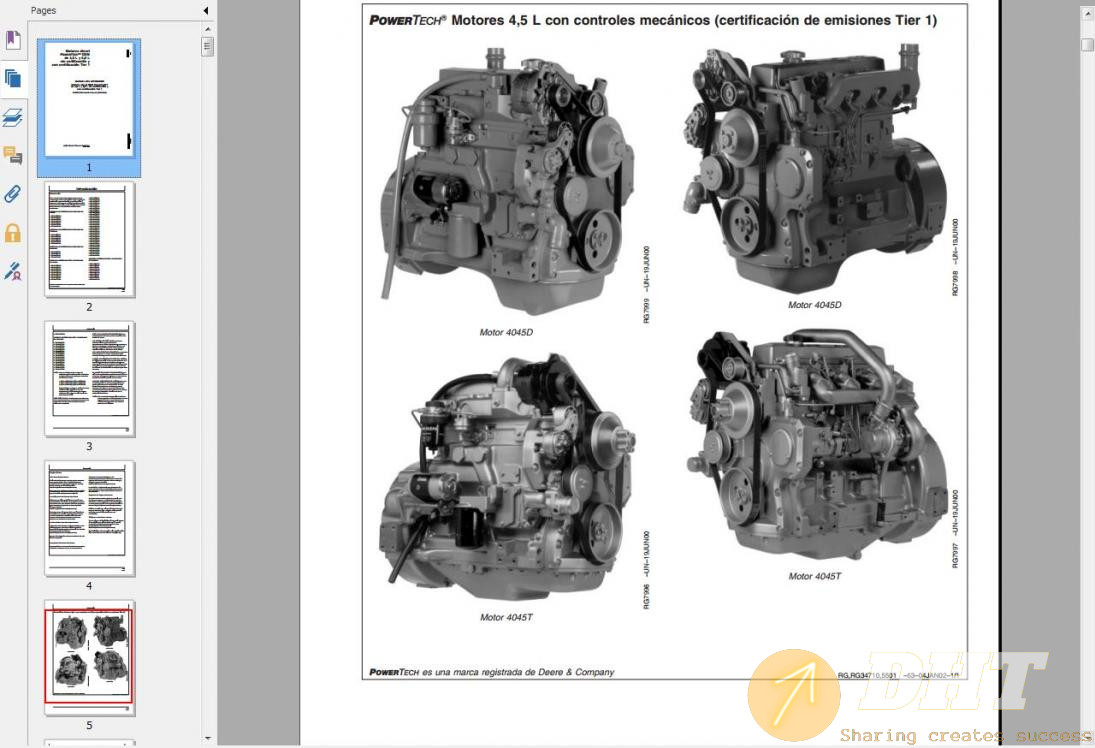This screenshot has height=748, width=1095.
Task: Click 'Motor 4045T' caption beside RG7997
Action: [x=814, y=576]
